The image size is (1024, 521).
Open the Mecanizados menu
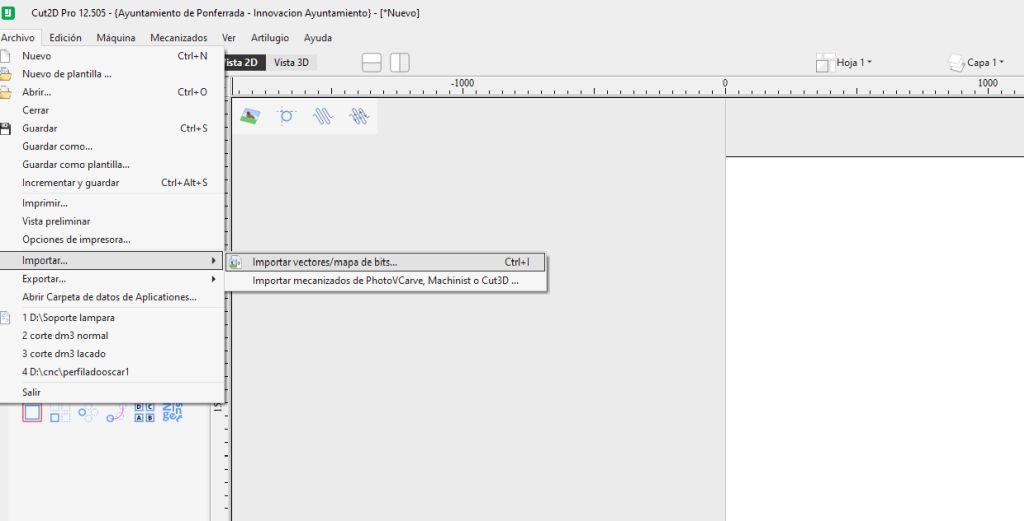pyautogui.click(x=178, y=38)
